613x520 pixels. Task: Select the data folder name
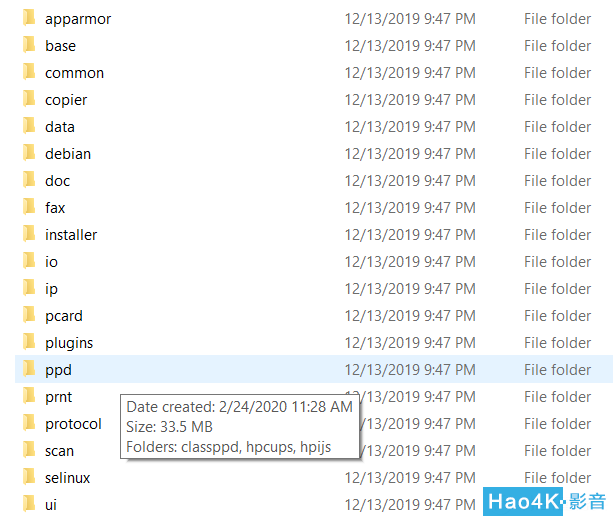click(x=60, y=127)
